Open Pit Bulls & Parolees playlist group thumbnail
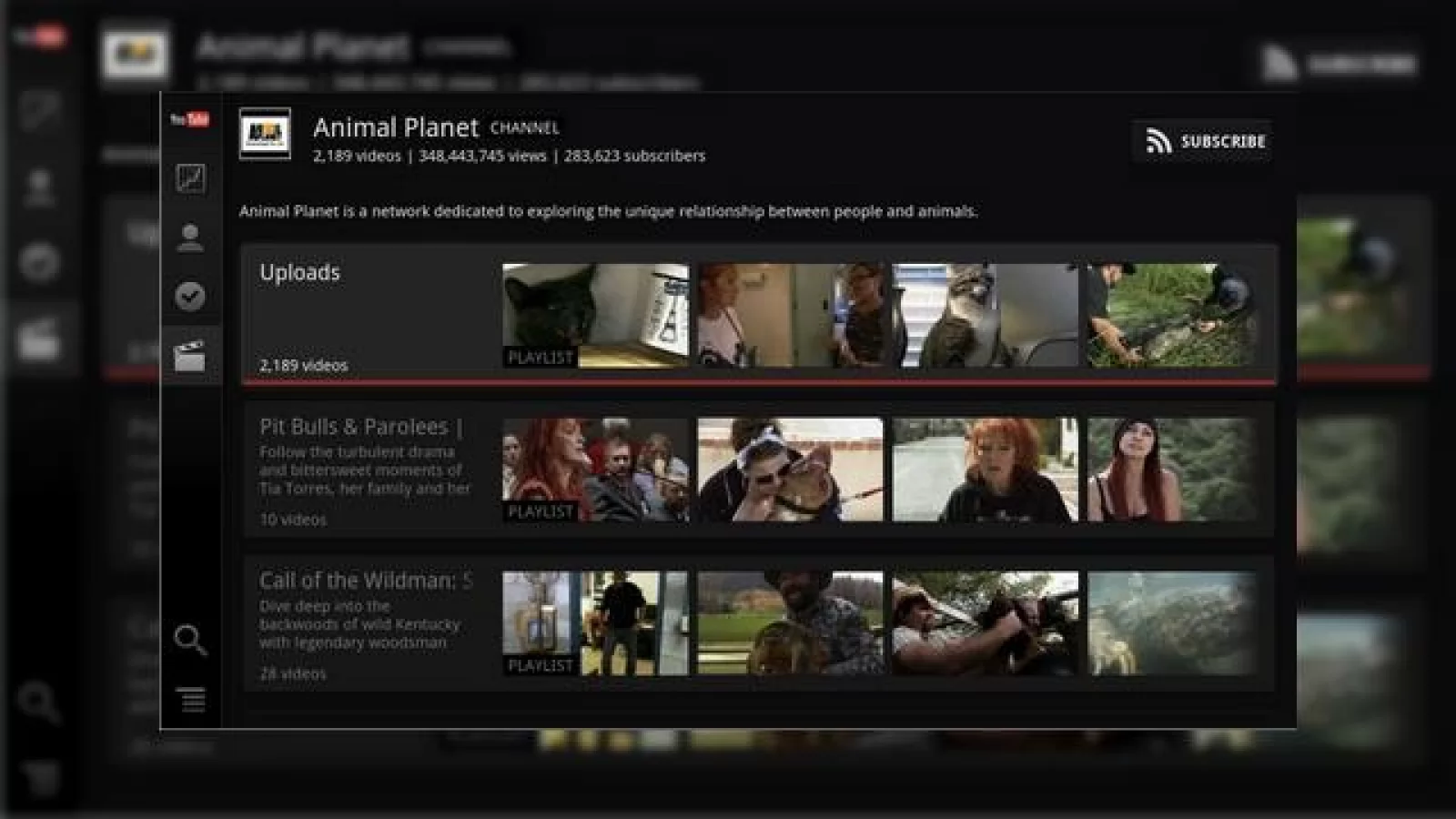 pos(596,470)
